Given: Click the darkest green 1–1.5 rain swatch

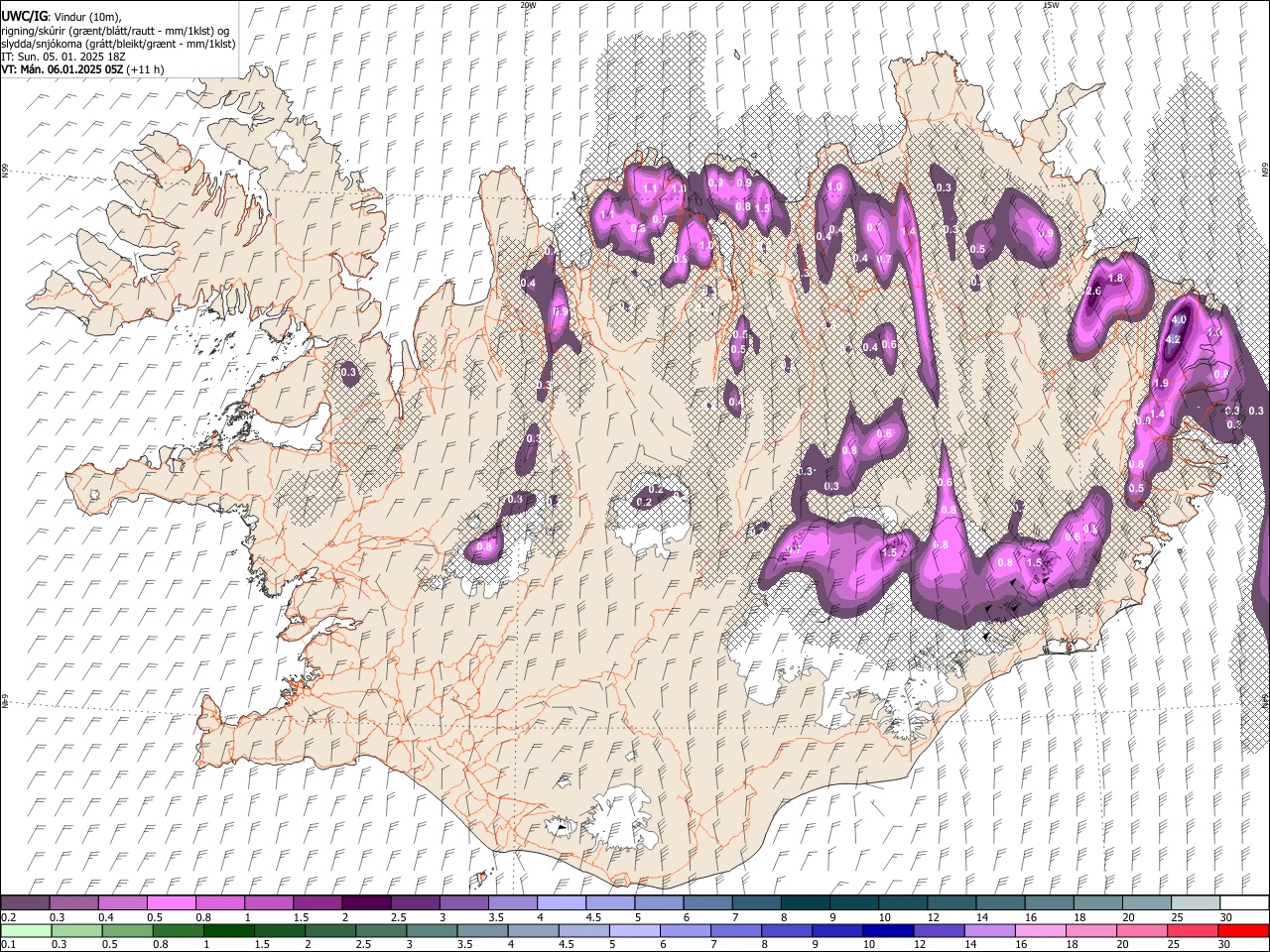Looking at the screenshot, I should [x=229, y=930].
